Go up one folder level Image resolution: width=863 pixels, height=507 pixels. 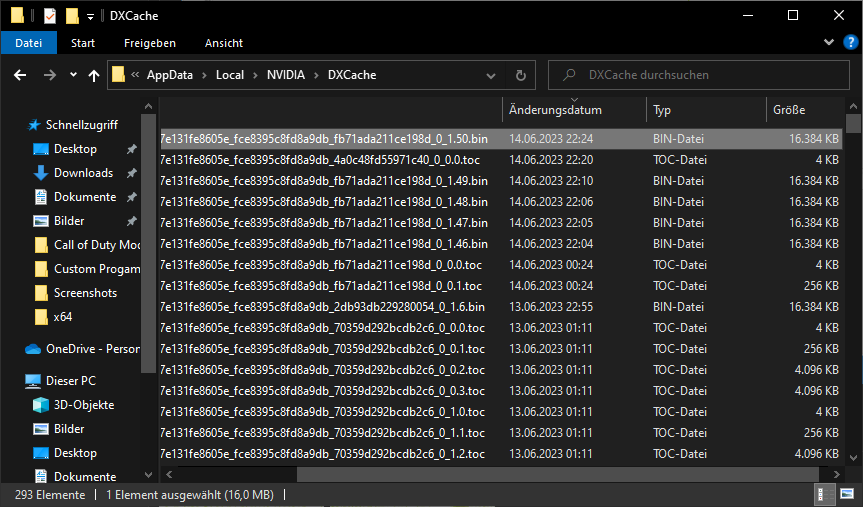(x=94, y=75)
